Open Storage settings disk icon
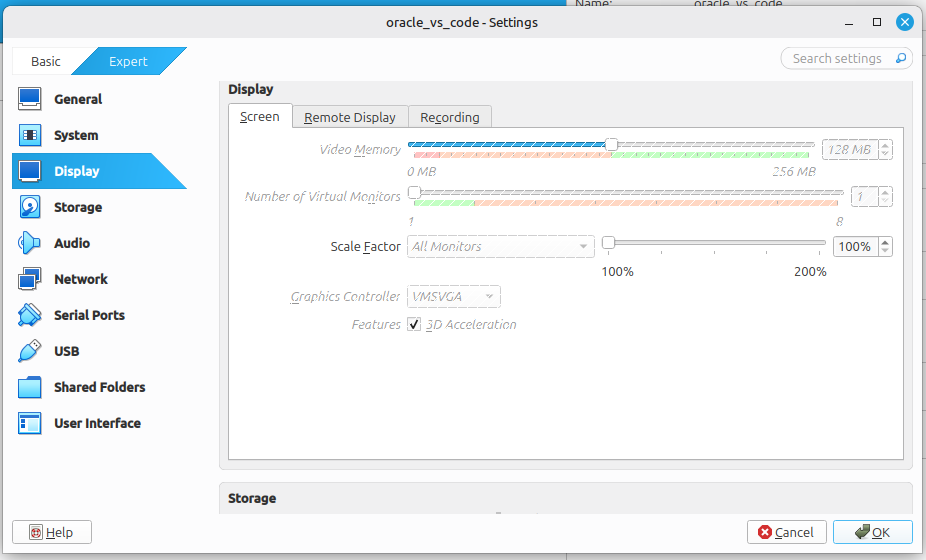 click(x=30, y=207)
